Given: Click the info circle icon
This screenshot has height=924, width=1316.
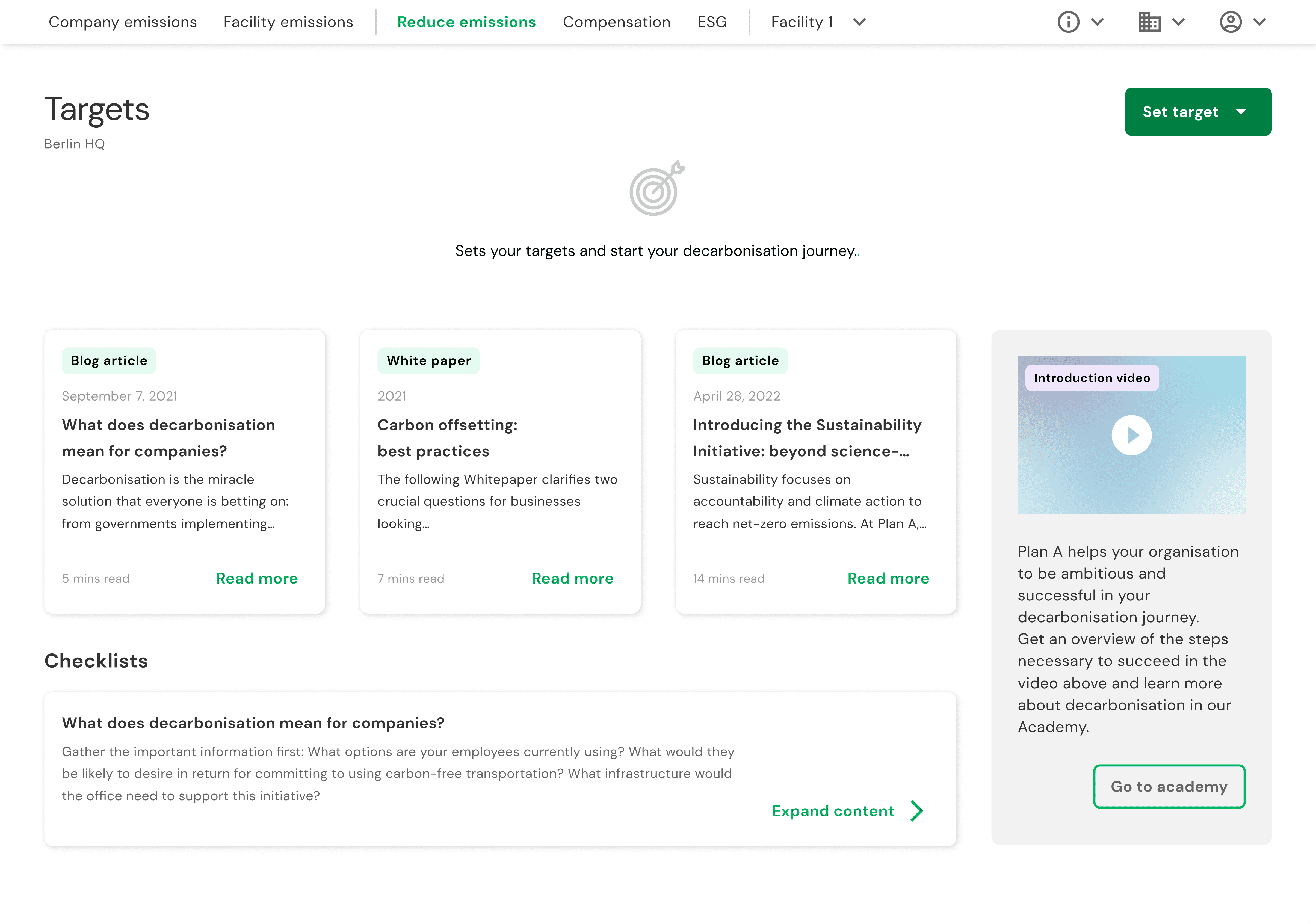Looking at the screenshot, I should (1068, 22).
